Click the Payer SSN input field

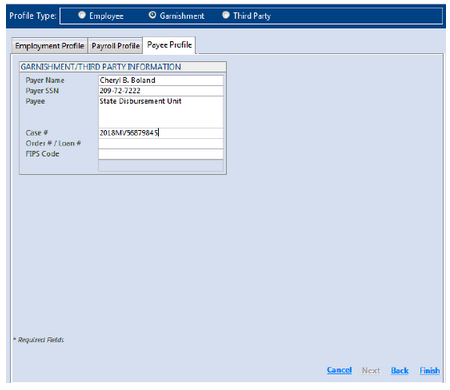point(161,91)
